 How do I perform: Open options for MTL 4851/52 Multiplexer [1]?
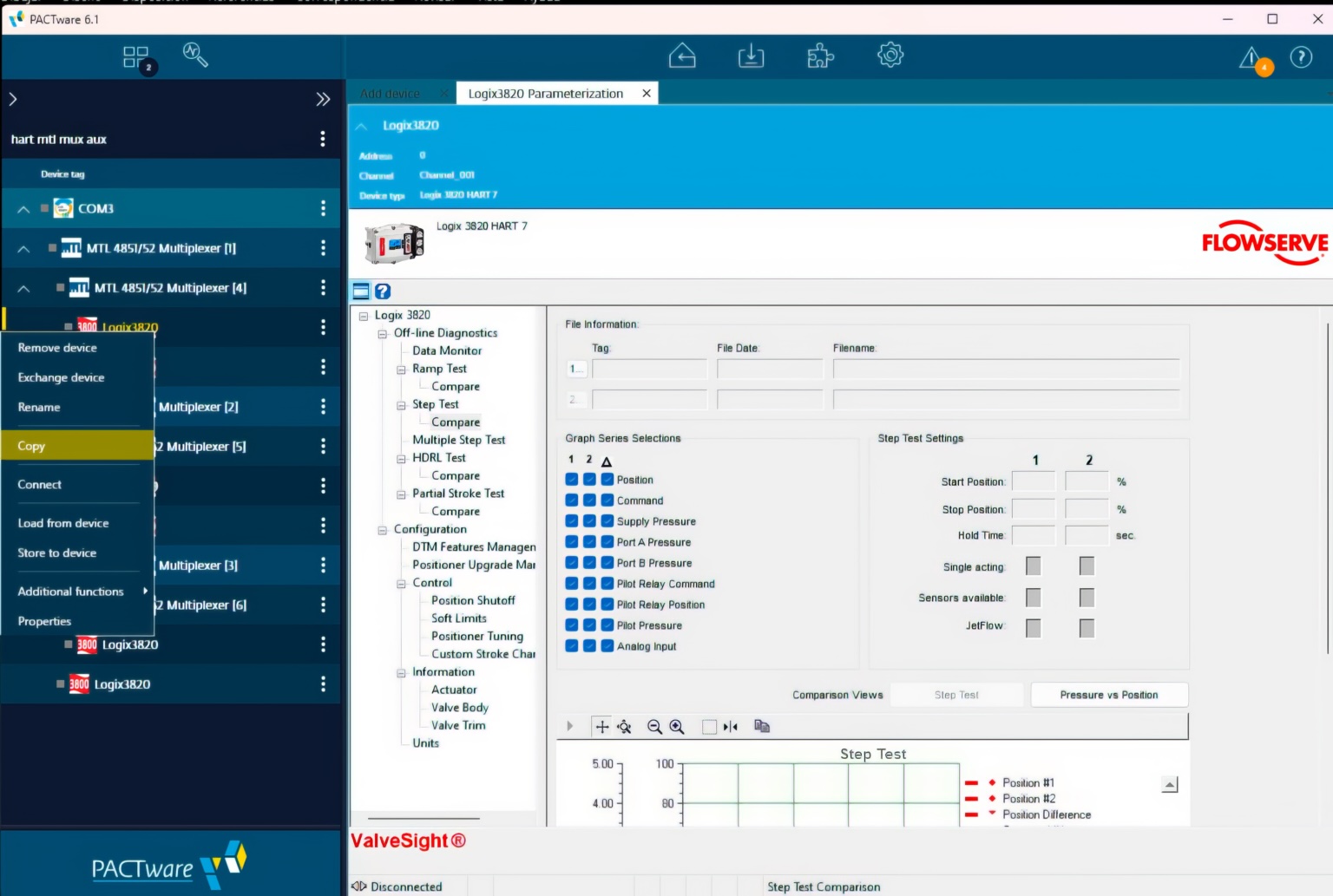click(323, 248)
